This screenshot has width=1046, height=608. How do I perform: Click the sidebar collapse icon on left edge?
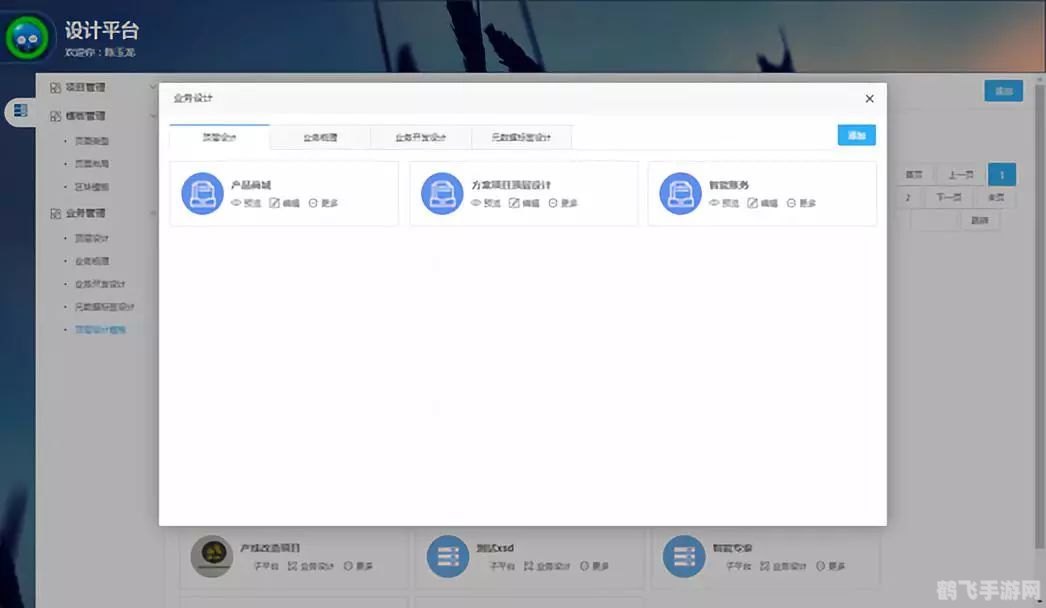tap(20, 112)
